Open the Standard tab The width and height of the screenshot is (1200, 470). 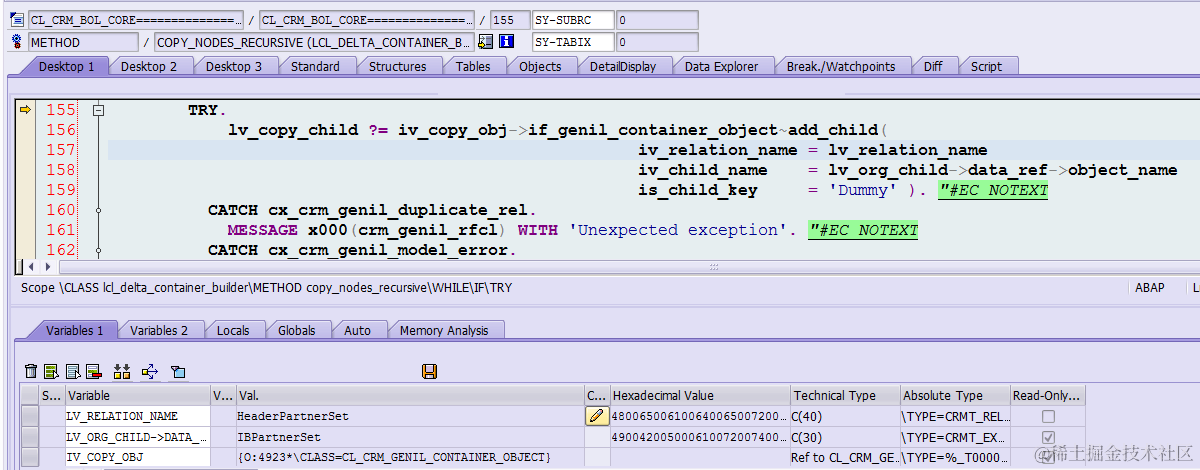(x=315, y=66)
